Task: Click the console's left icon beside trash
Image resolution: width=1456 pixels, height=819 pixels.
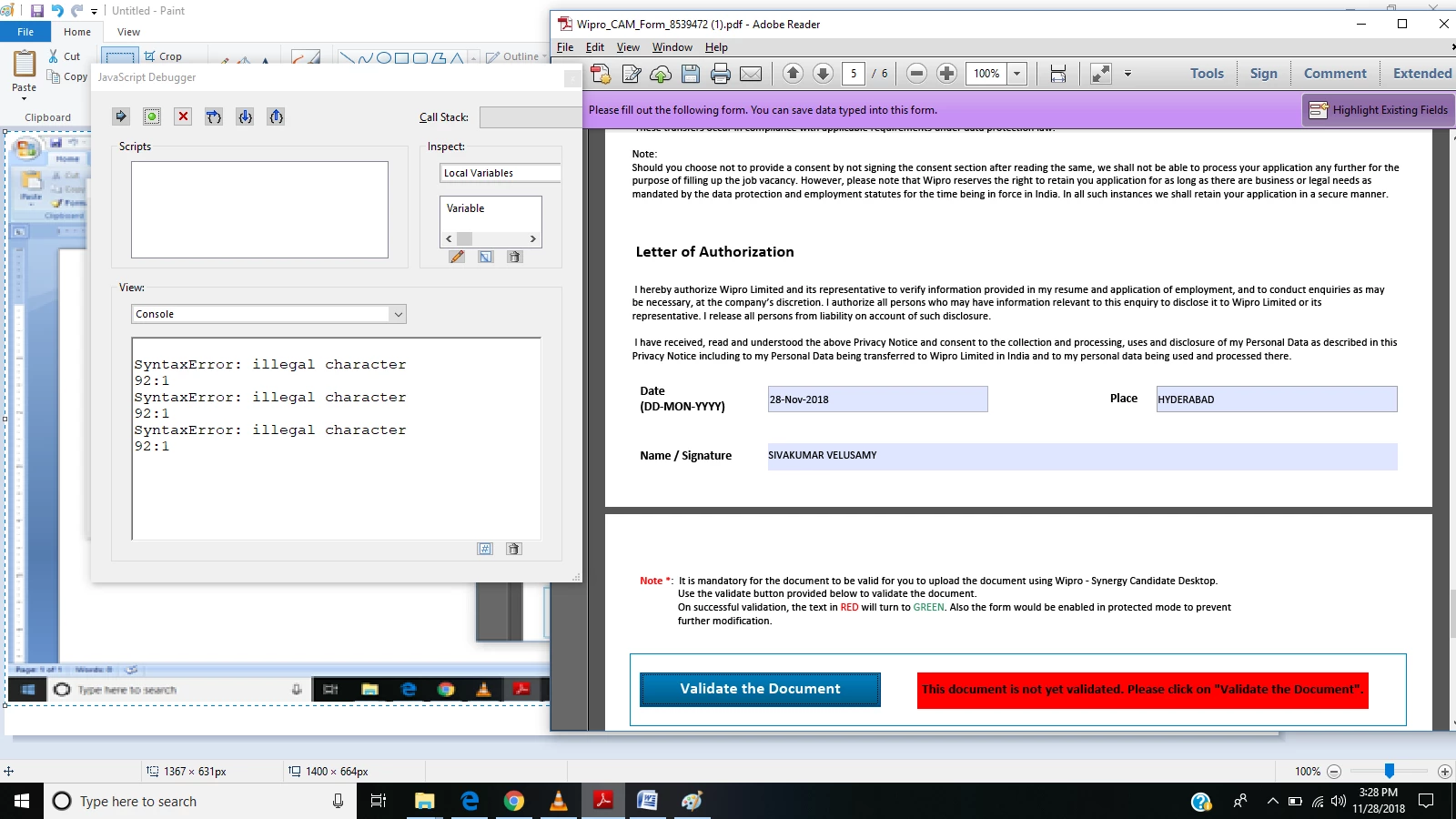Action: click(485, 549)
